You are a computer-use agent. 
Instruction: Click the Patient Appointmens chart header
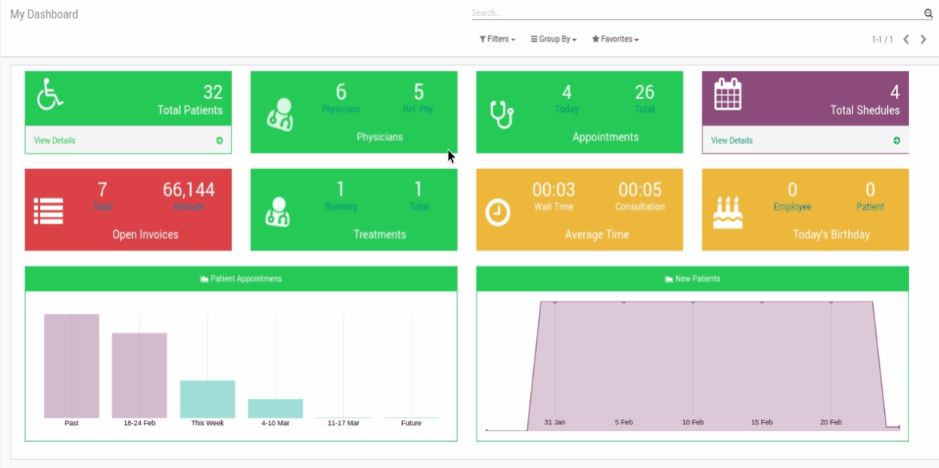[x=241, y=279]
